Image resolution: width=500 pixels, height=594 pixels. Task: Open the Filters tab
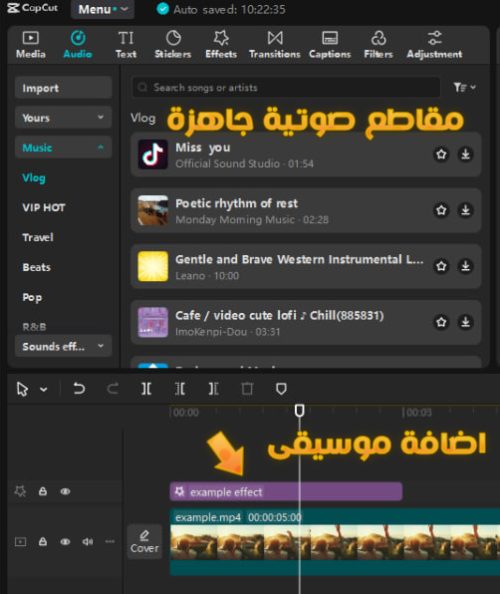point(378,45)
